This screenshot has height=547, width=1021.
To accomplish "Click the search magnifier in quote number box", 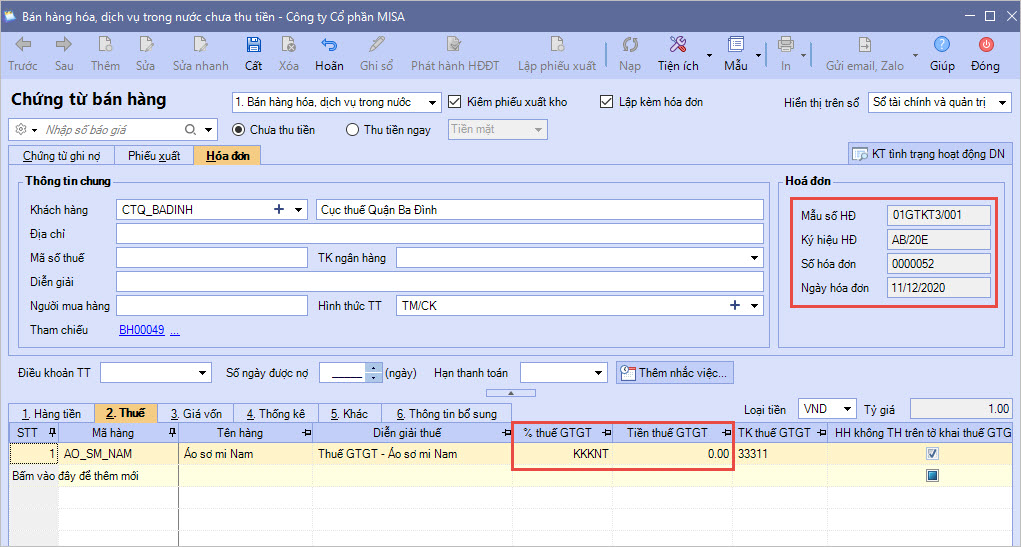I will point(191,130).
